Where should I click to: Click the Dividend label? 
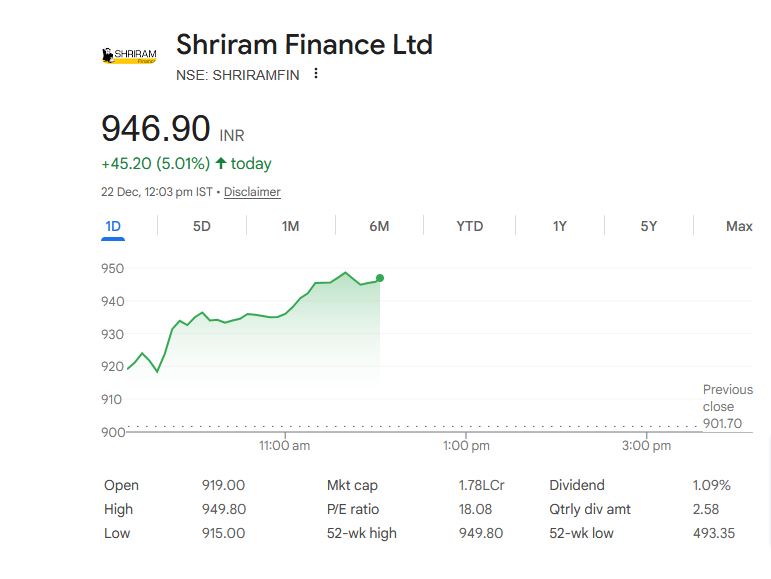pos(577,485)
